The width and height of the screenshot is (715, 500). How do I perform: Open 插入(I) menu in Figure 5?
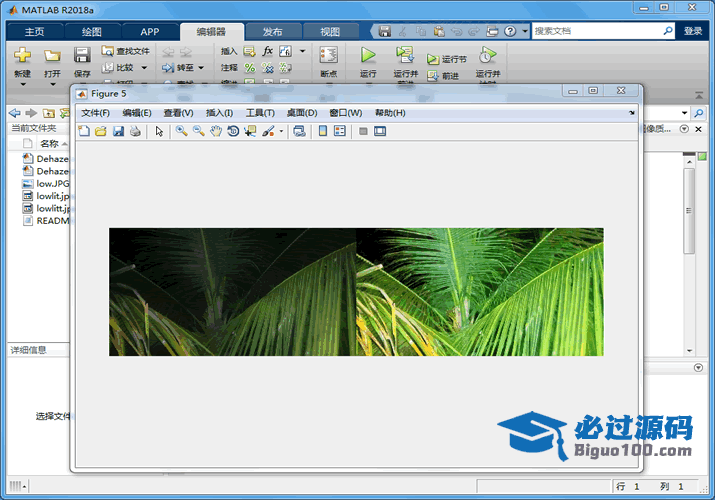tap(219, 113)
